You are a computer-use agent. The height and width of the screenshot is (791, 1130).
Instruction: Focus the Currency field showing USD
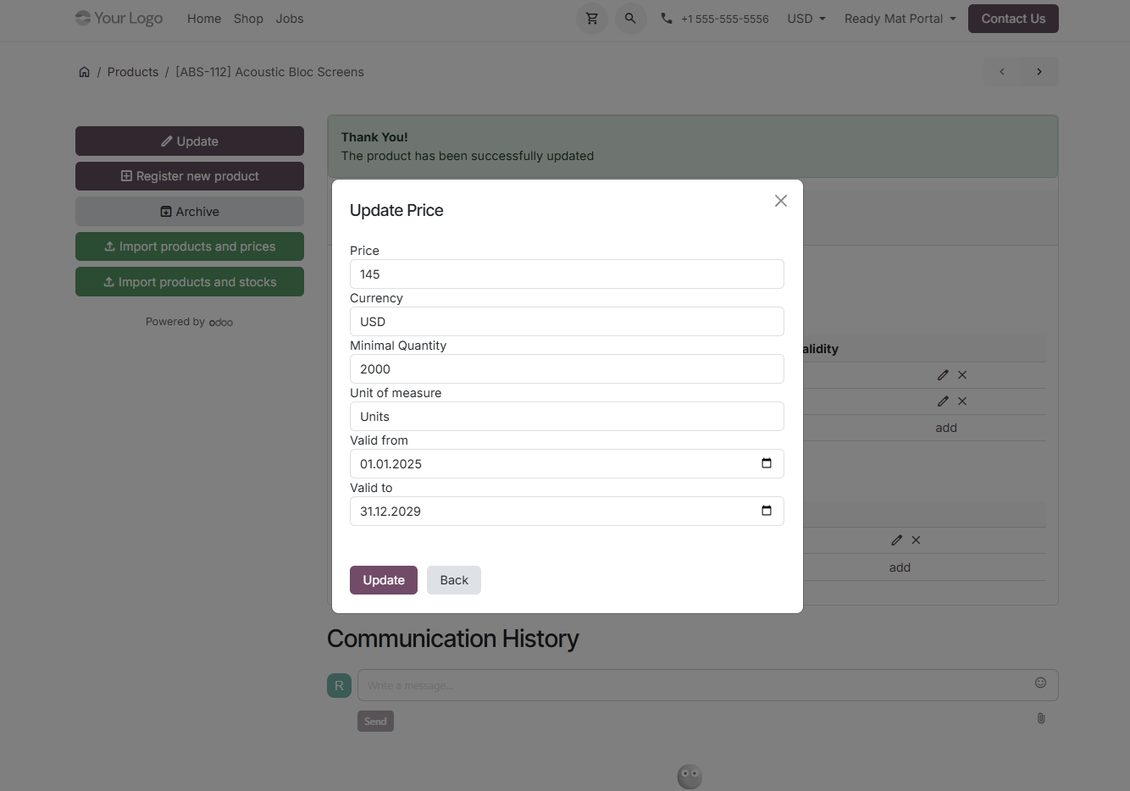coord(566,321)
